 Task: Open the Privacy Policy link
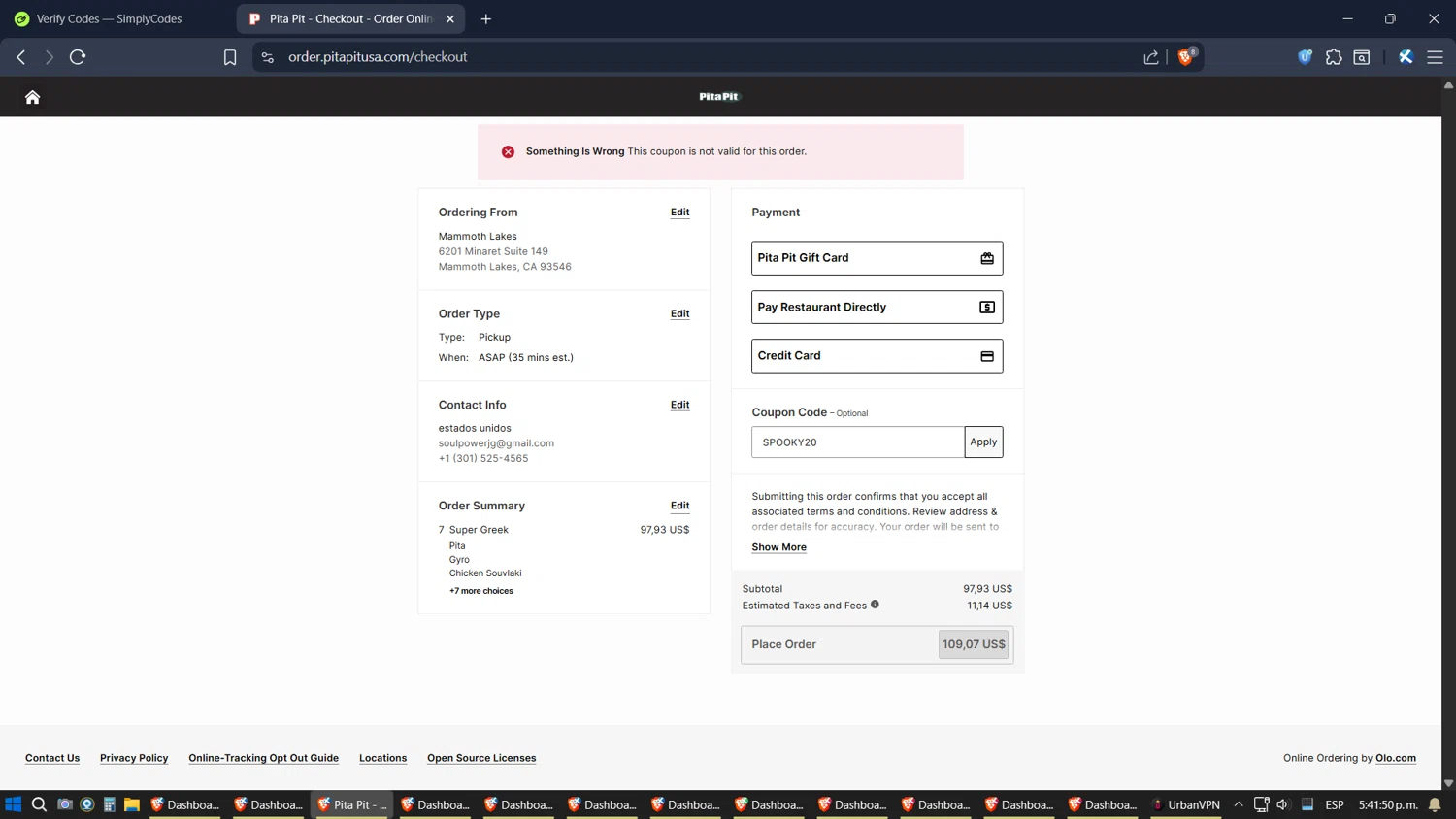(x=134, y=758)
